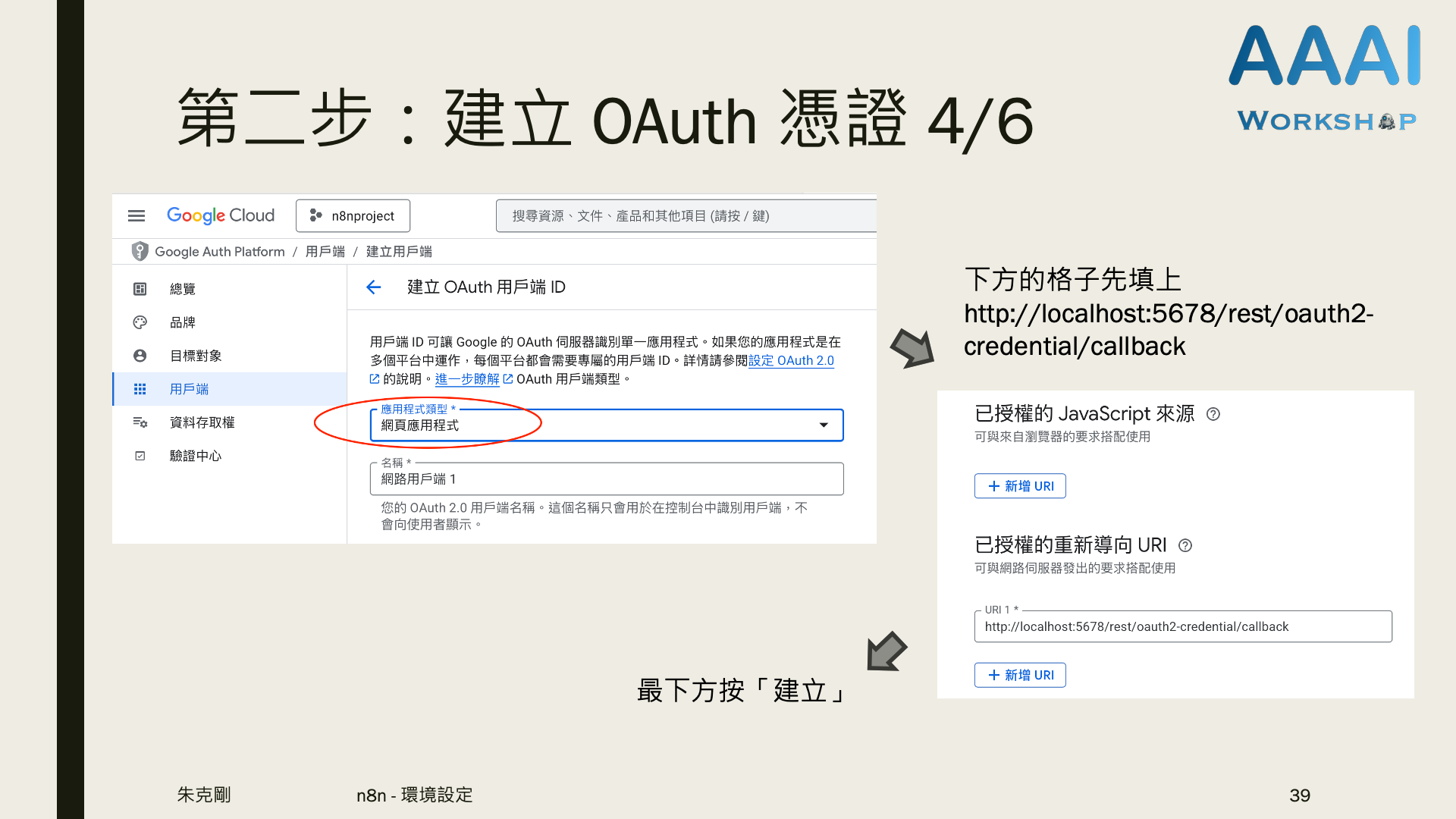Viewport: 1456px width, 819px height.
Task: Open the 設定 OAuth 2.0 link
Action: click(x=791, y=361)
